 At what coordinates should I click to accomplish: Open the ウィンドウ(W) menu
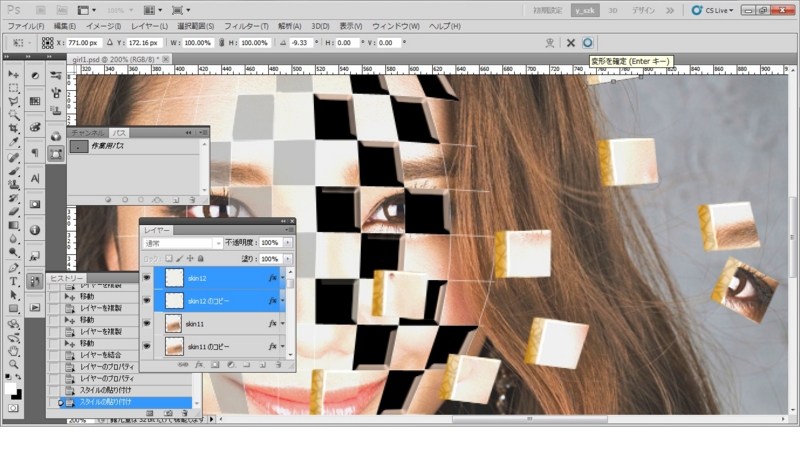click(x=395, y=26)
